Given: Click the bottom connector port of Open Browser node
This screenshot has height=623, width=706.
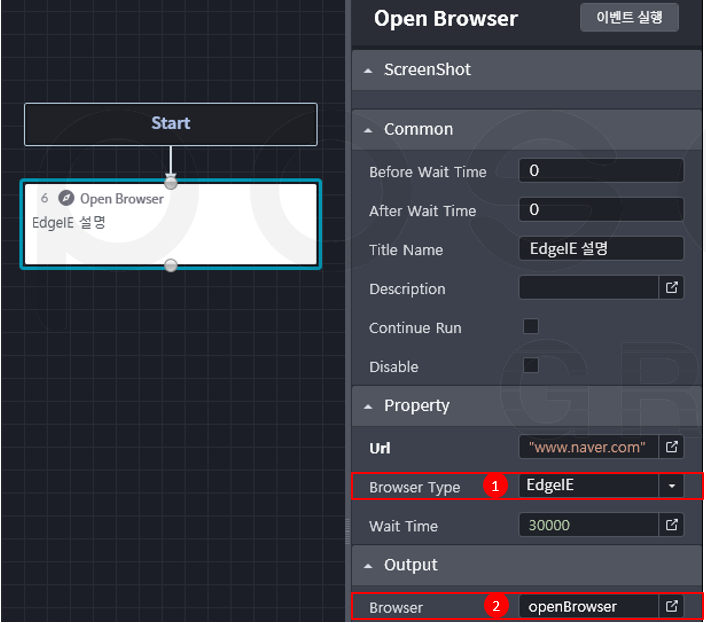Looking at the screenshot, I should (171, 265).
